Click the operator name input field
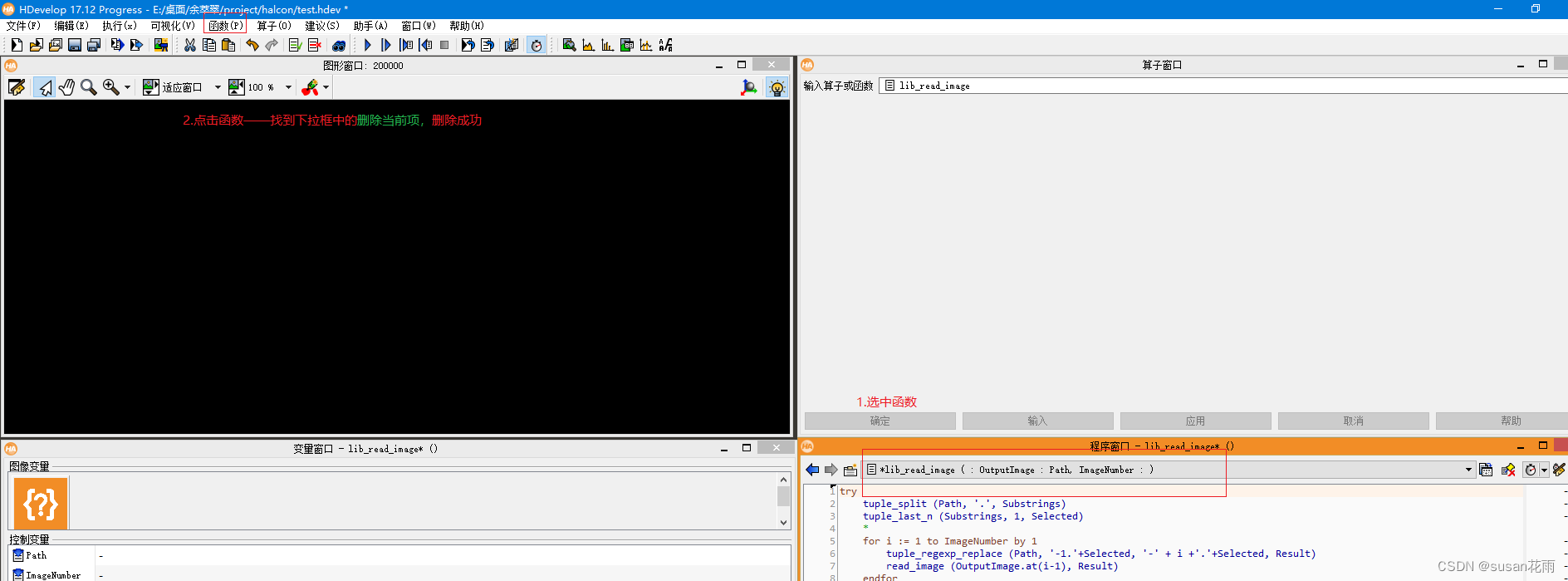This screenshot has height=581, width=1568. [x=1223, y=86]
